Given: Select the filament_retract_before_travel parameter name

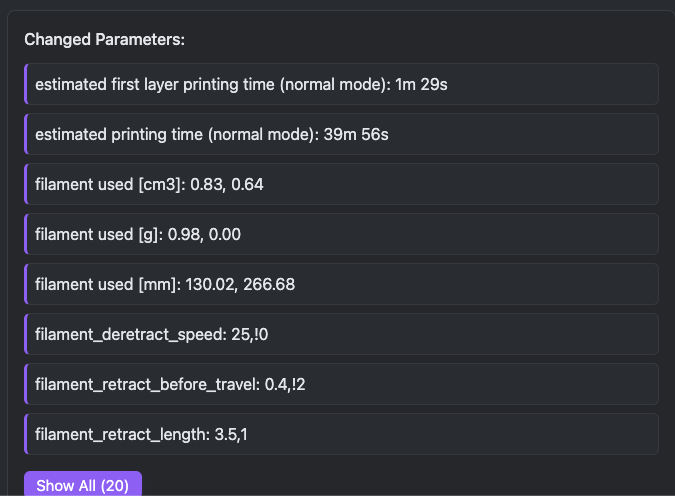Looking at the screenshot, I should tap(147, 384).
